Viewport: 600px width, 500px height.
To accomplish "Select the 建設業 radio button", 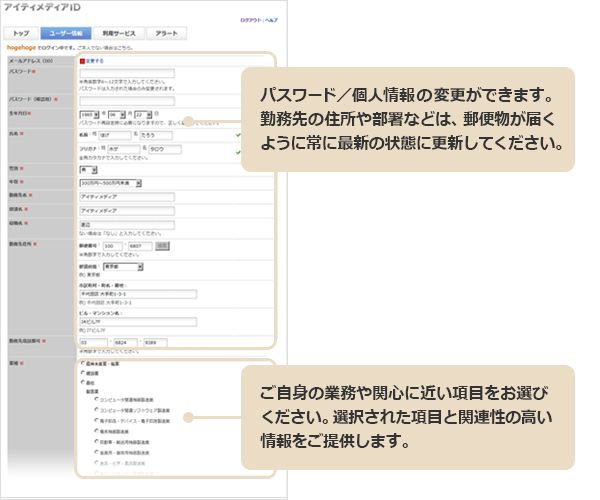I will pos(83,373).
